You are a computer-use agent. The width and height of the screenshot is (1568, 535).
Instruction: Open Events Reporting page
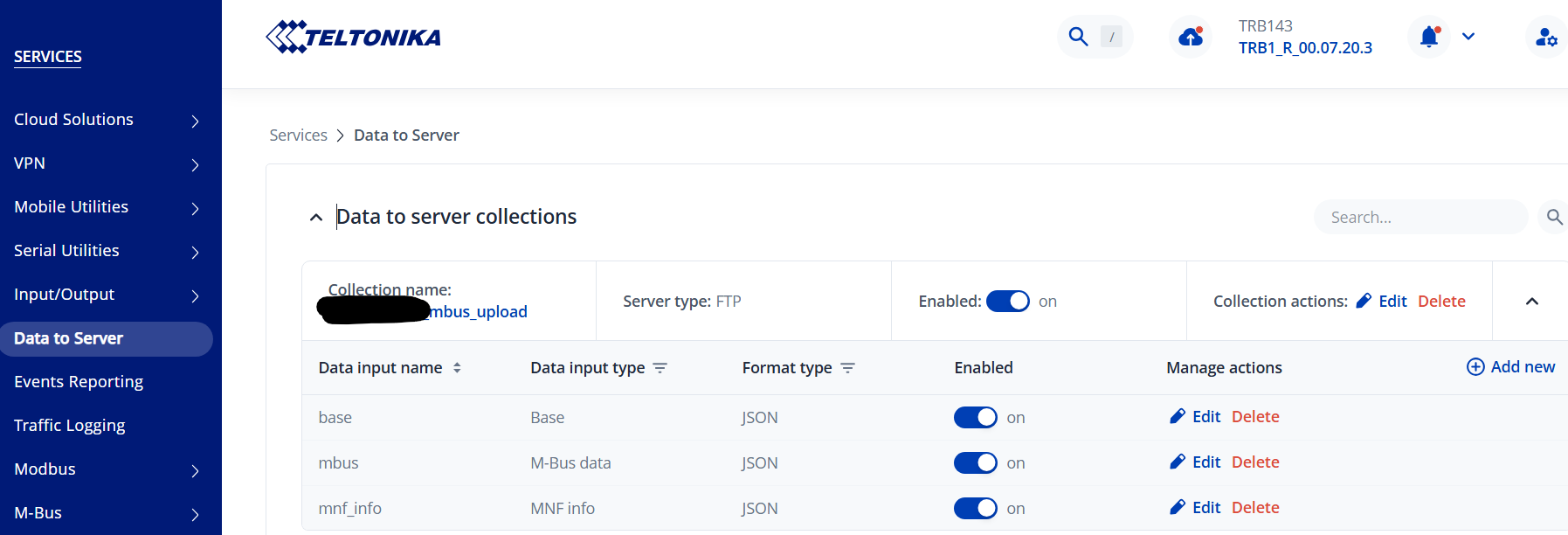79,382
